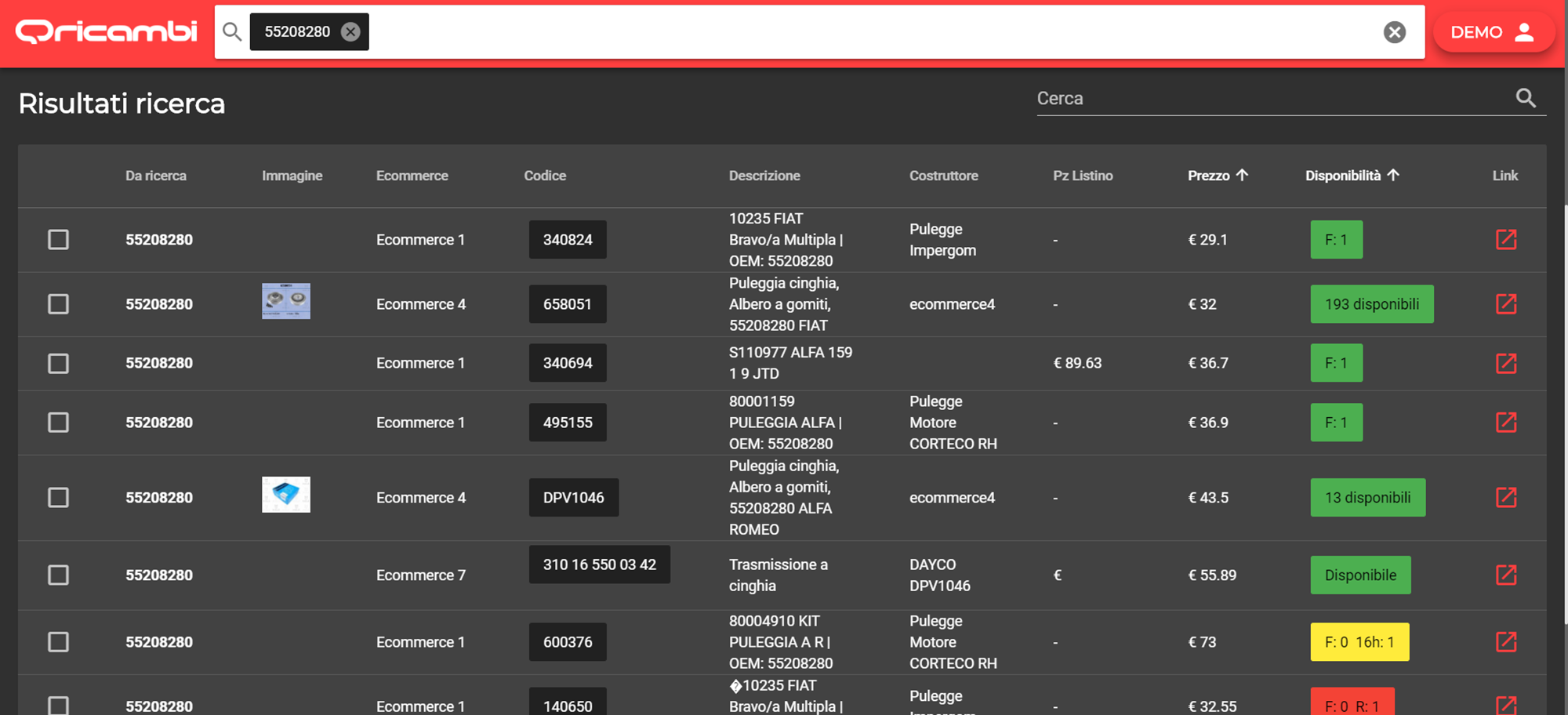
Task: Open external link for code 340694
Action: [1506, 363]
